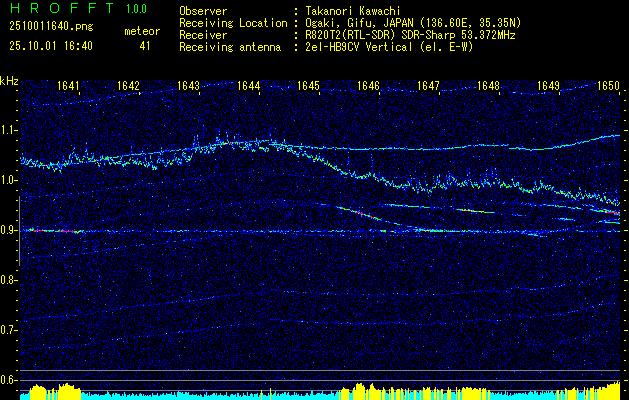Click the 1650 time marker

608,86
